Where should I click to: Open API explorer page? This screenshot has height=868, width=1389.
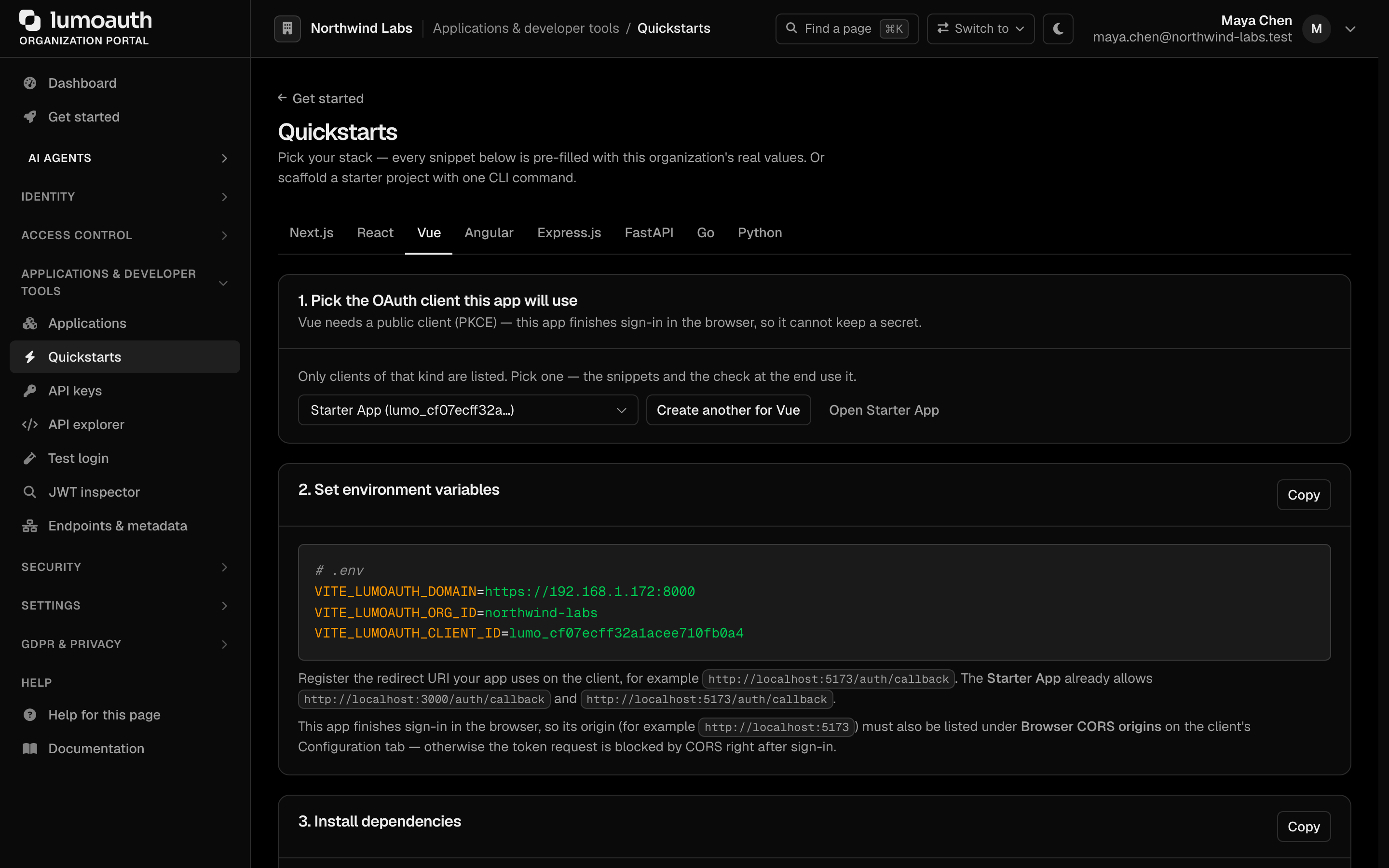[124, 425]
